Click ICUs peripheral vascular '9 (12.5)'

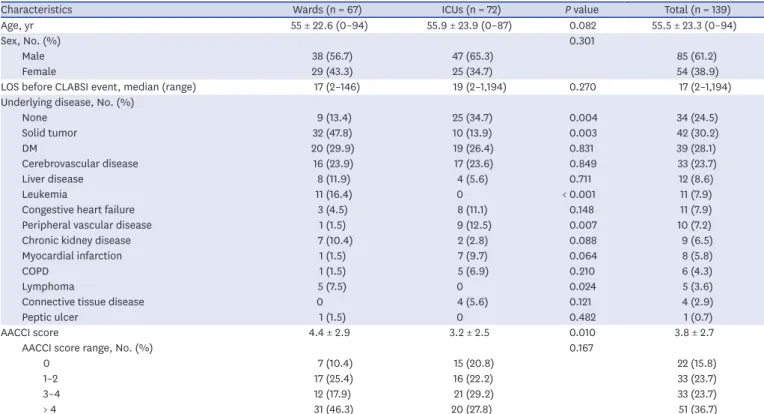point(473,225)
